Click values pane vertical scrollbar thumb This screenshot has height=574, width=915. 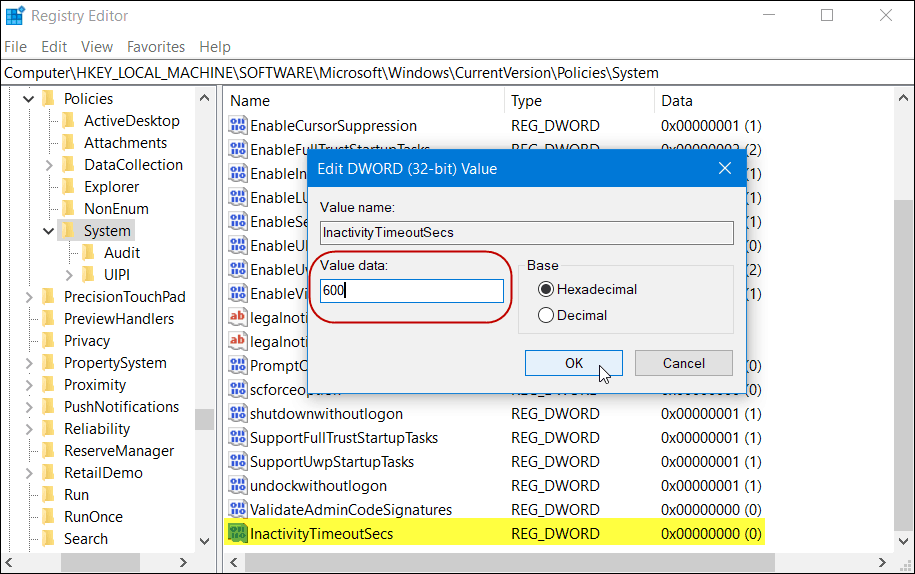[x=903, y=365]
